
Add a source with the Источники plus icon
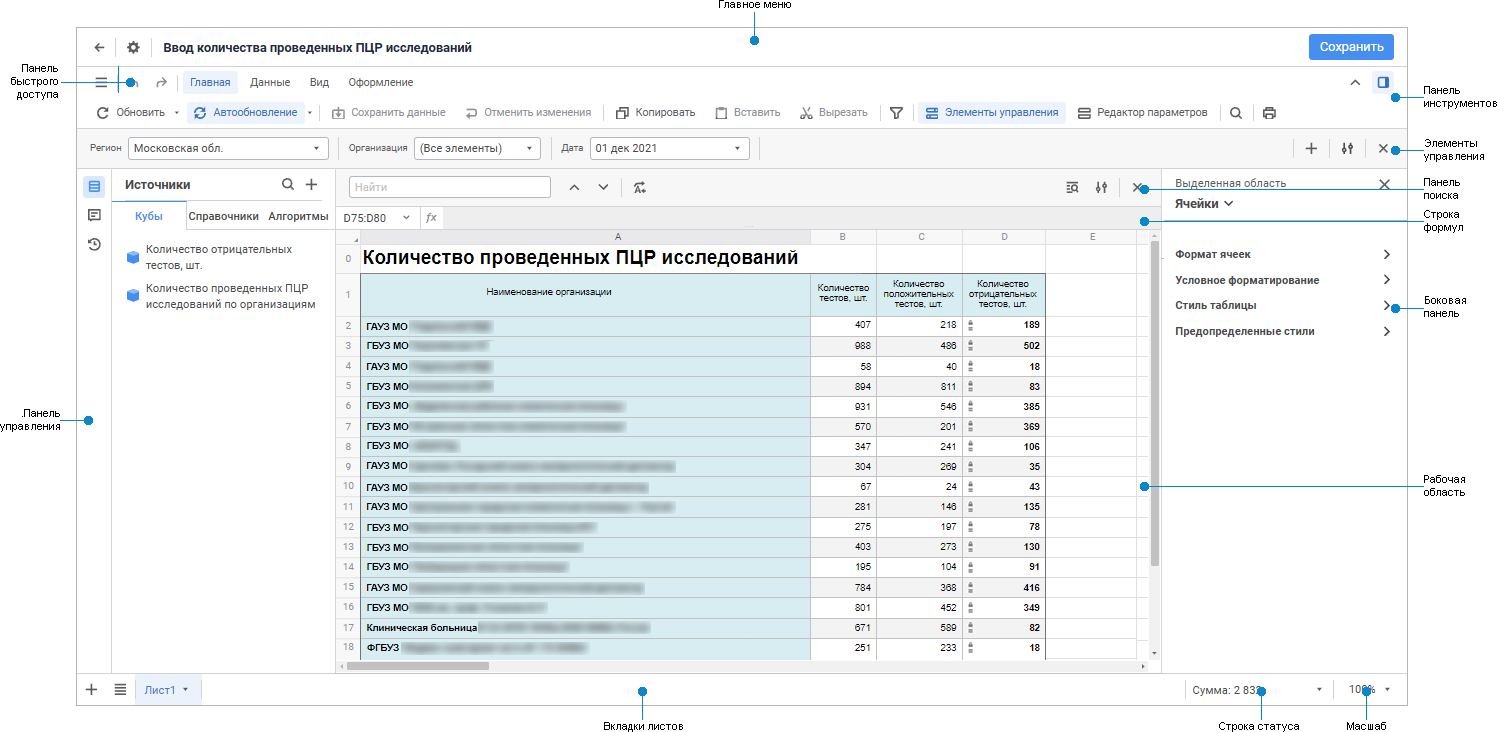click(x=311, y=184)
